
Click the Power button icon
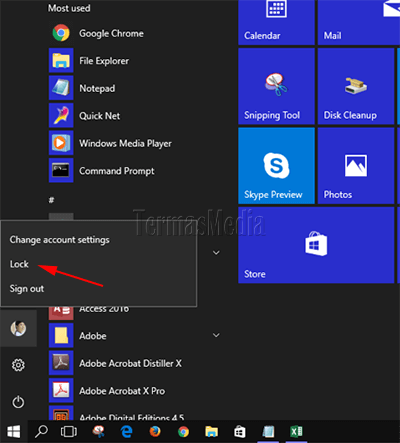pos(18,402)
